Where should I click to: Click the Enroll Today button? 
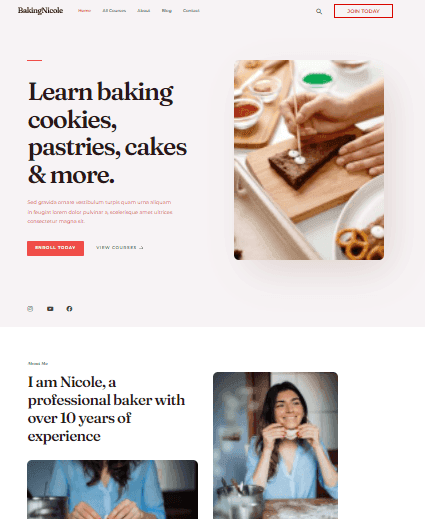coord(55,248)
